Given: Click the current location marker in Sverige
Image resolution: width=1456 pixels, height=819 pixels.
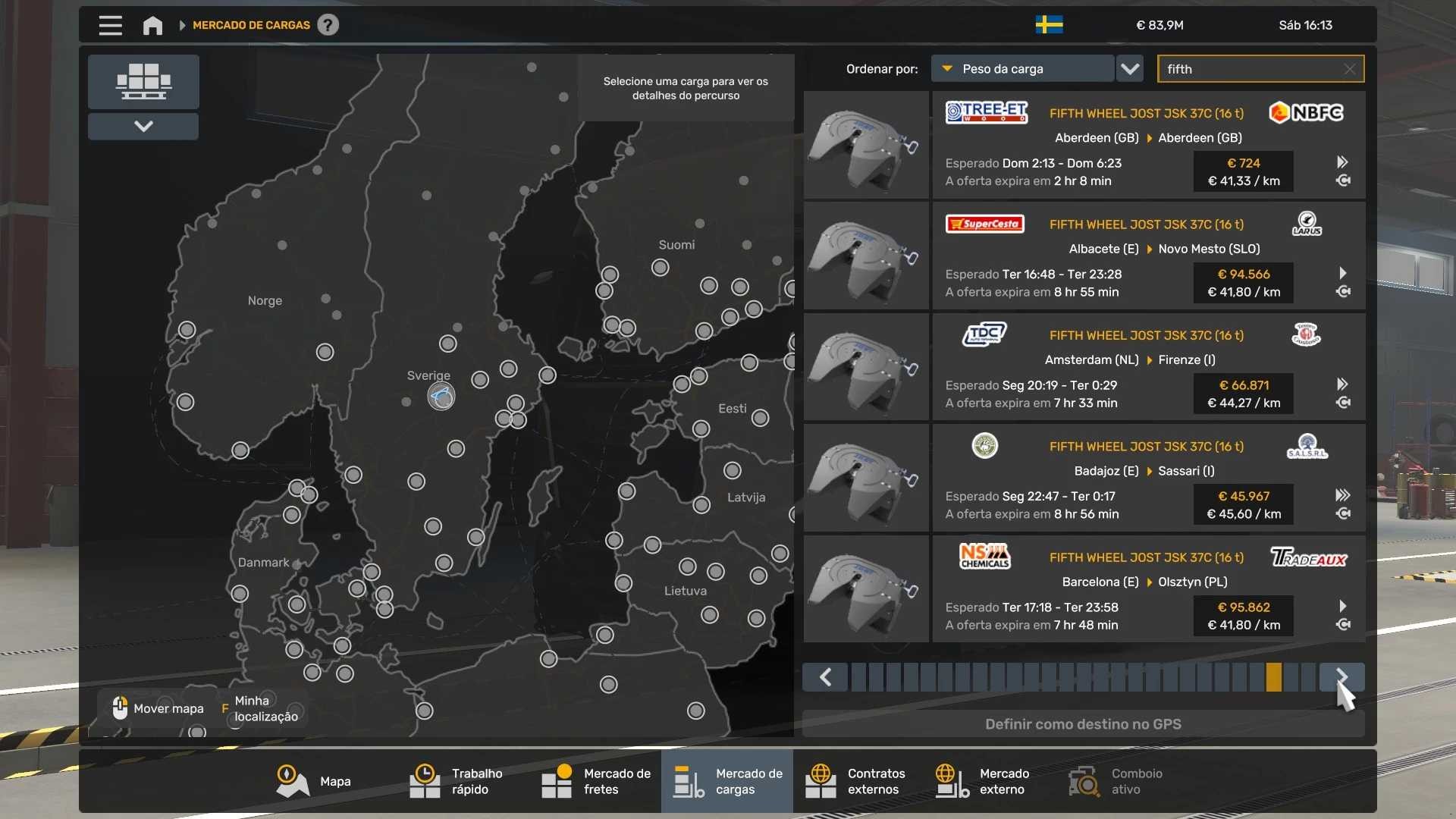Looking at the screenshot, I should pos(441,396).
